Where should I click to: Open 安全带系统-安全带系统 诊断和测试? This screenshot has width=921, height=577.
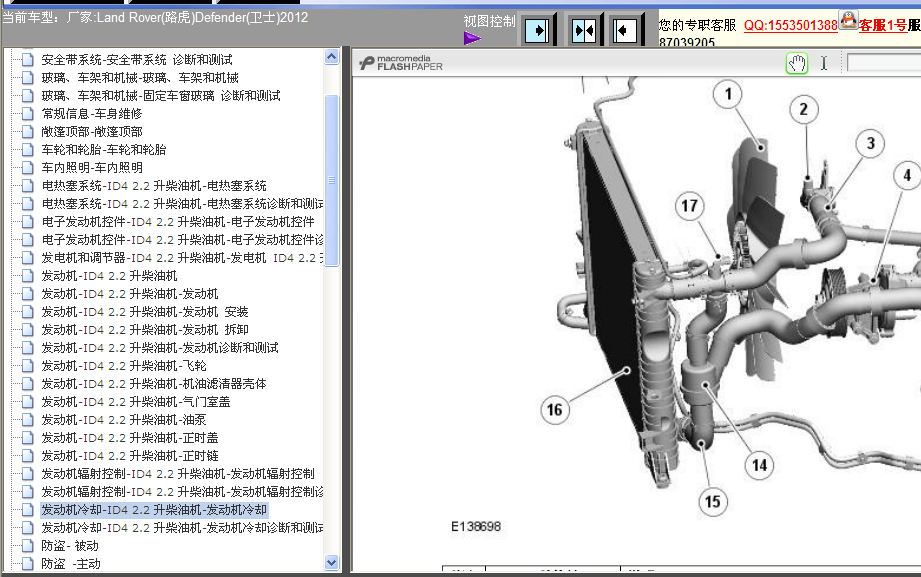137,60
